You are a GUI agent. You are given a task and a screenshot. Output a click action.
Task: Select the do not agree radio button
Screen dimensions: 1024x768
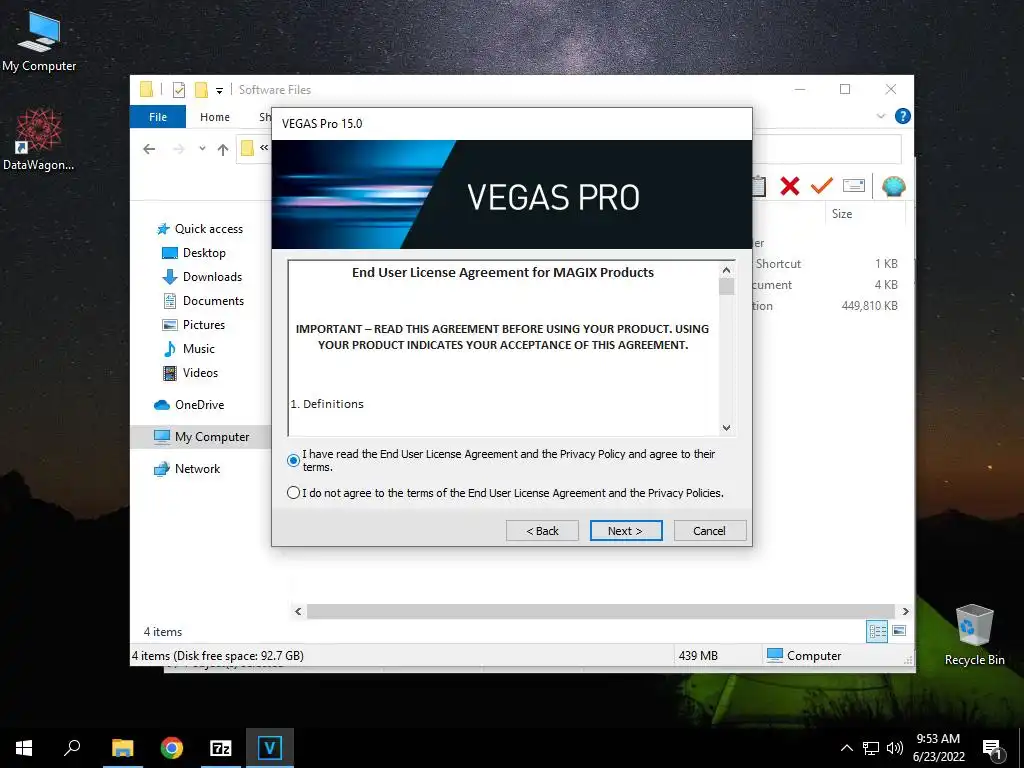[x=293, y=492]
